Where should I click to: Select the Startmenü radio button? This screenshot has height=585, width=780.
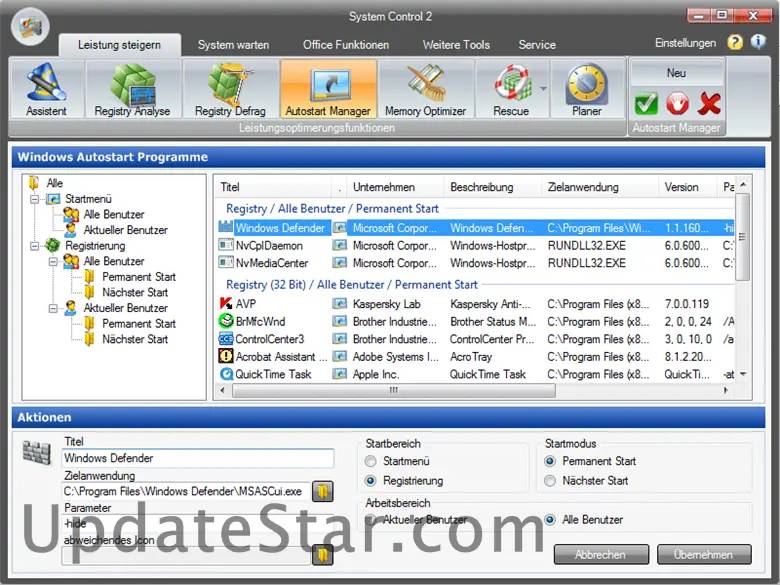click(370, 461)
